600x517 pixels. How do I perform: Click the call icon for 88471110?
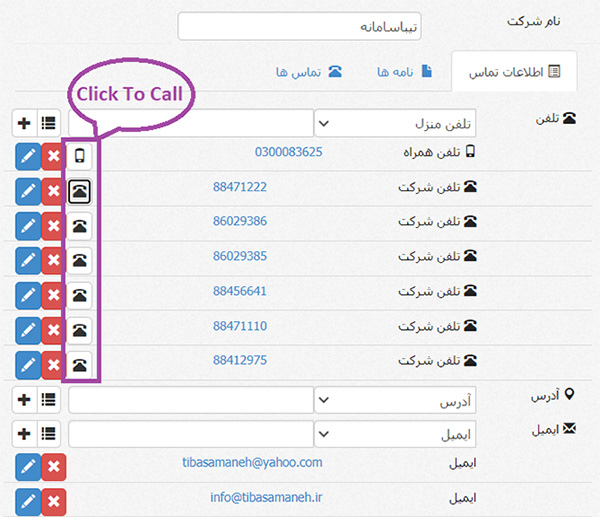point(80,330)
